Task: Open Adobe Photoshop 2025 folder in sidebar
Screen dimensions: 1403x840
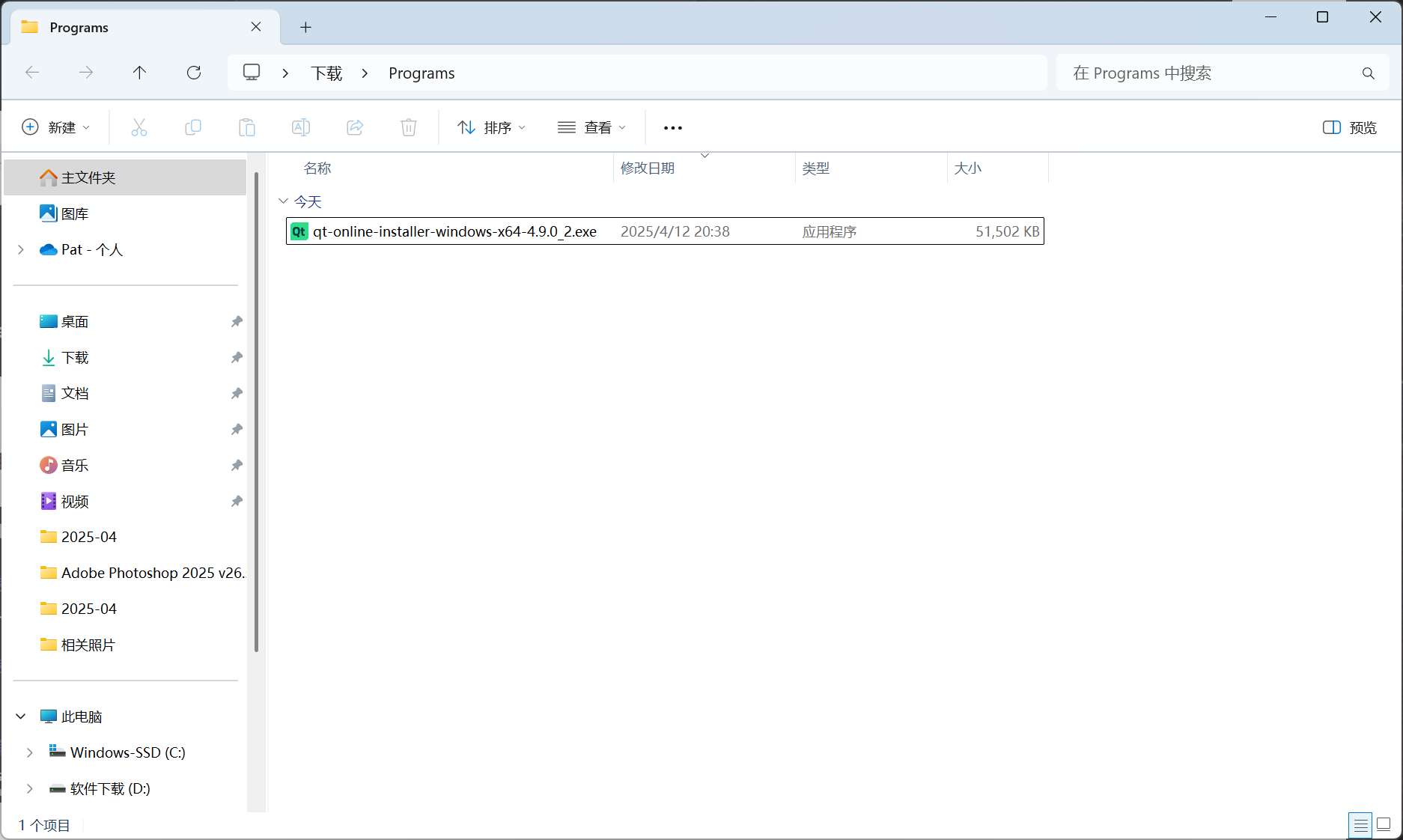Action: point(142,573)
